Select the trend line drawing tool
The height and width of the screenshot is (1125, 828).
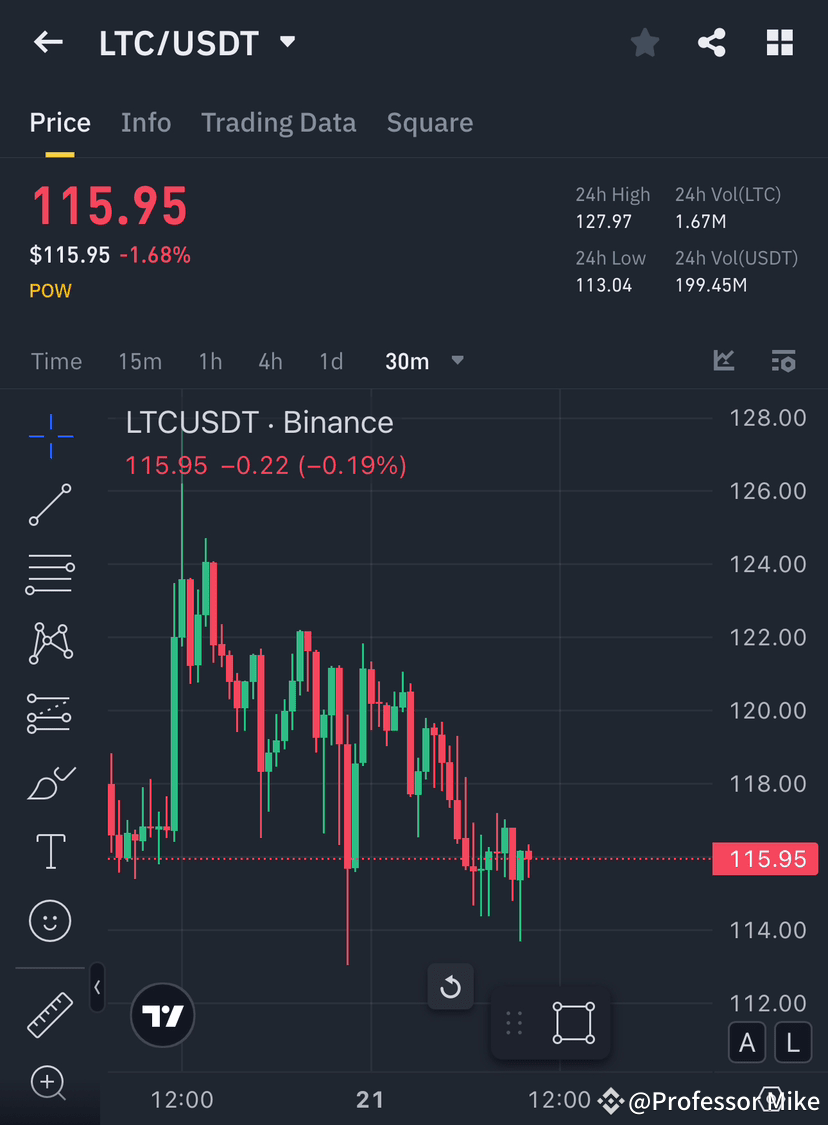click(x=50, y=505)
